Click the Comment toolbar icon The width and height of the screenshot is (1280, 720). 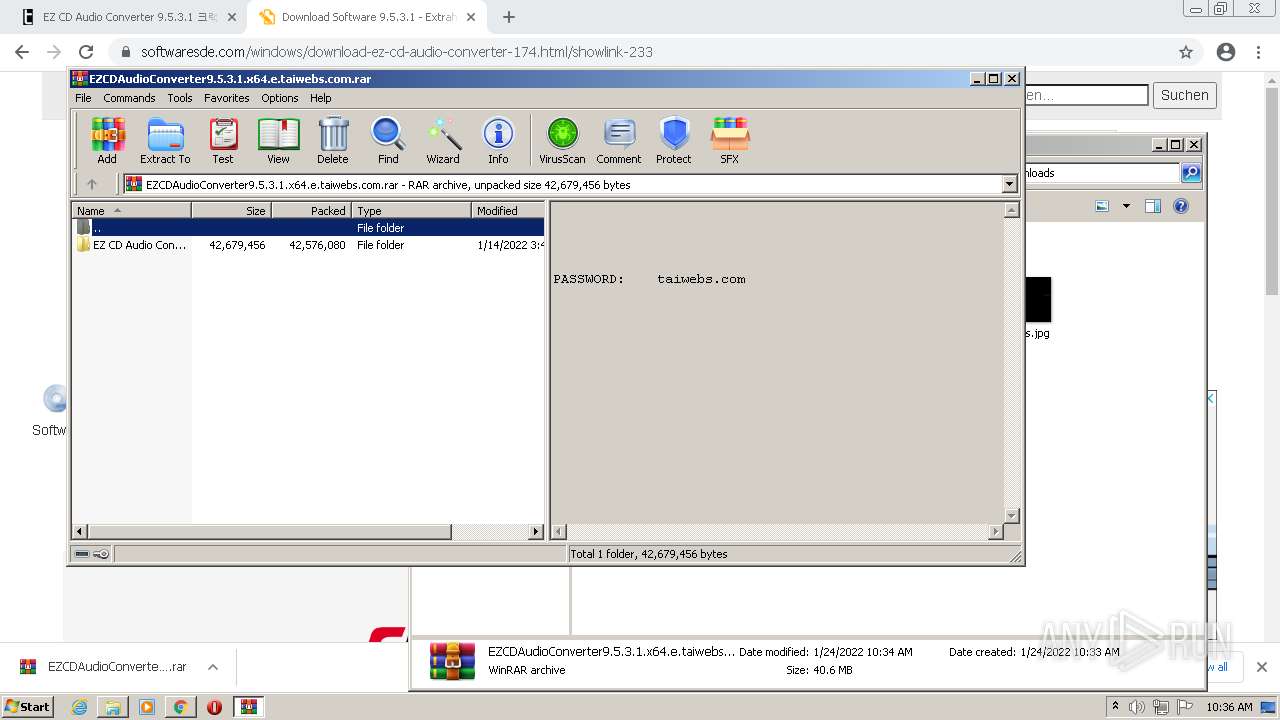[619, 140]
